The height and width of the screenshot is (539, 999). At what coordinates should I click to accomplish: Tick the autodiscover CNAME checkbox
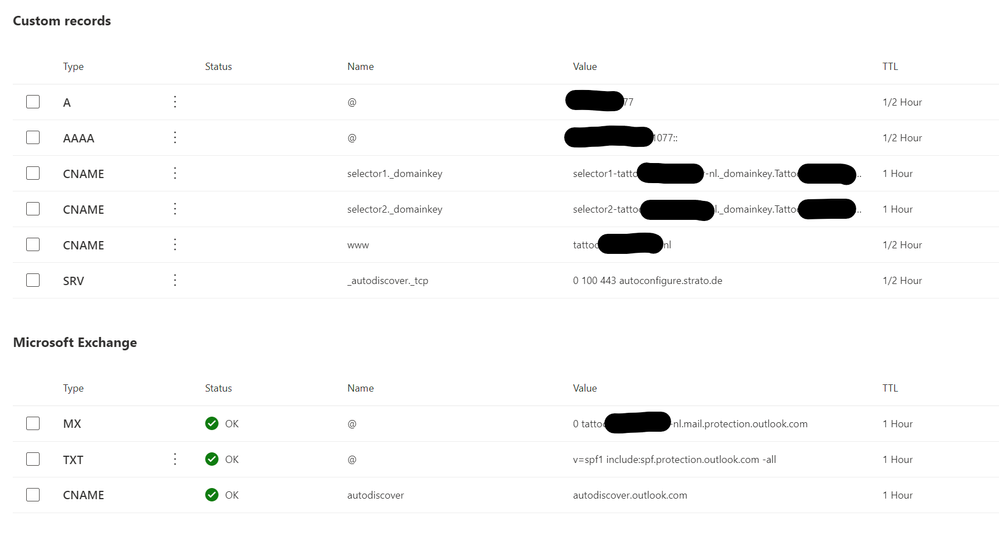33,495
